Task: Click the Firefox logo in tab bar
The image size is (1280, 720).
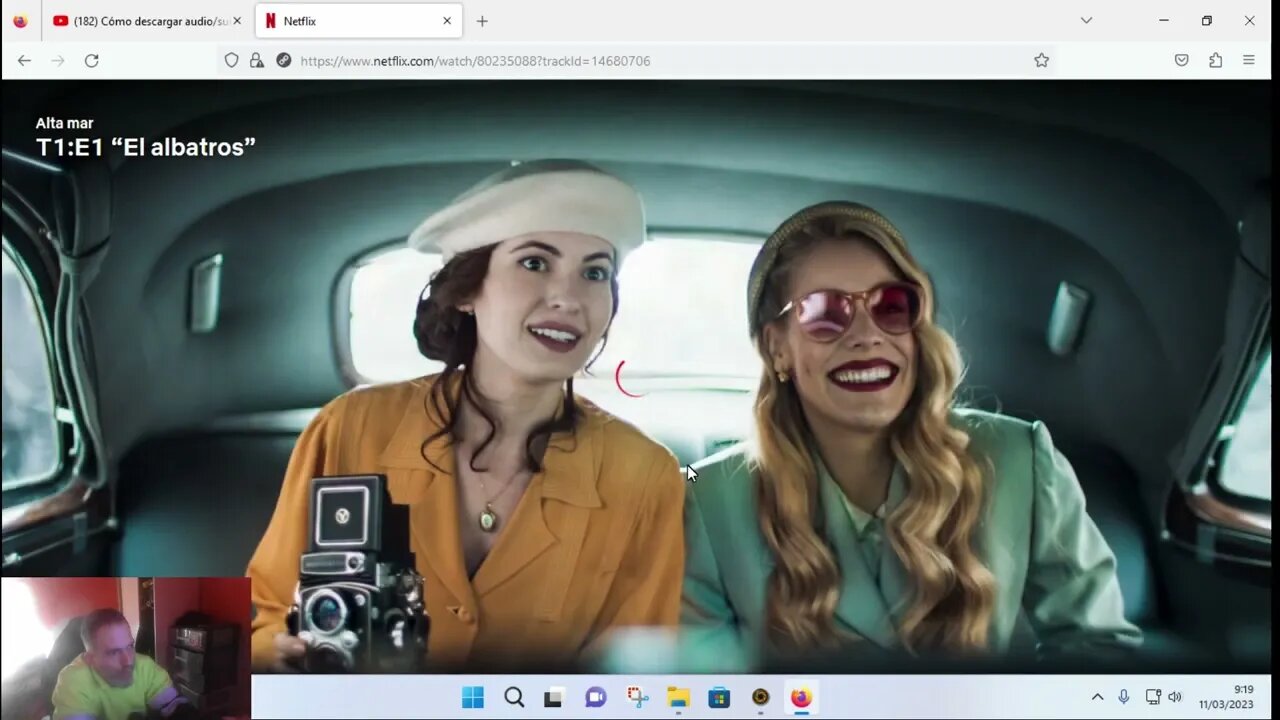Action: click(20, 21)
